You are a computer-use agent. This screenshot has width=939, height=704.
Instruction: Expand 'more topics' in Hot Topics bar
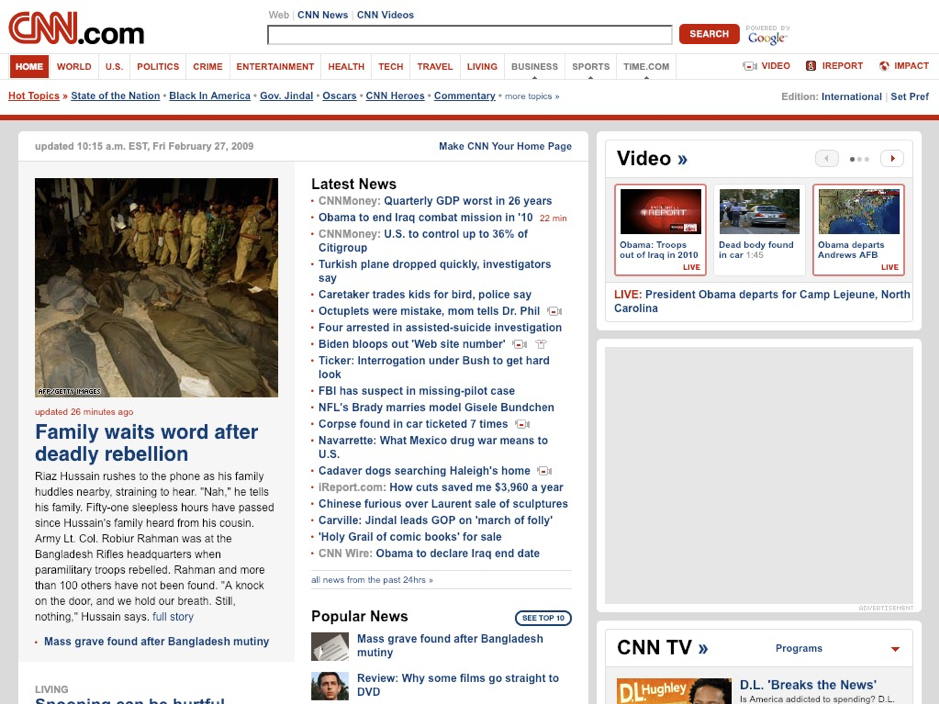pos(532,97)
